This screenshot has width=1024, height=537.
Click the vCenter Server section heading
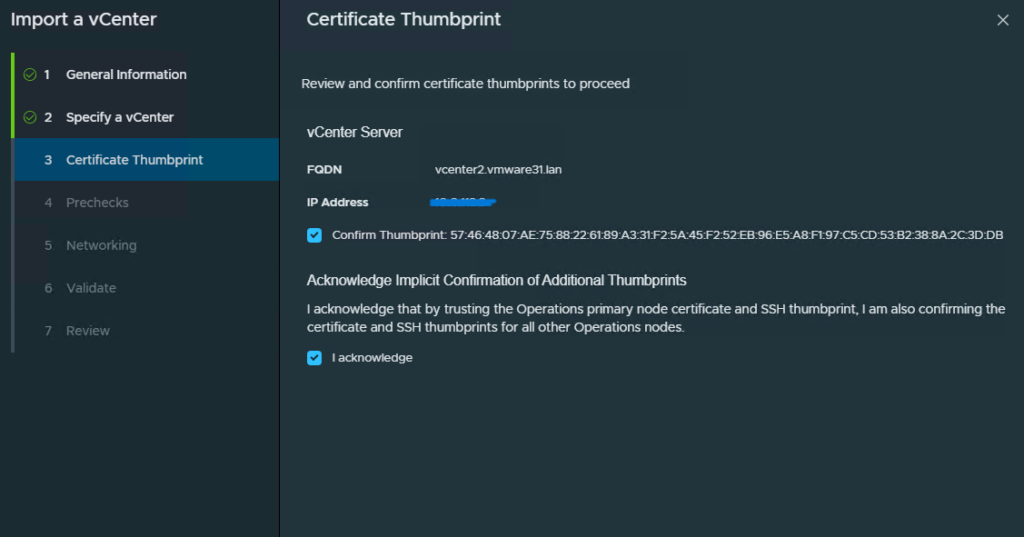pyautogui.click(x=354, y=132)
